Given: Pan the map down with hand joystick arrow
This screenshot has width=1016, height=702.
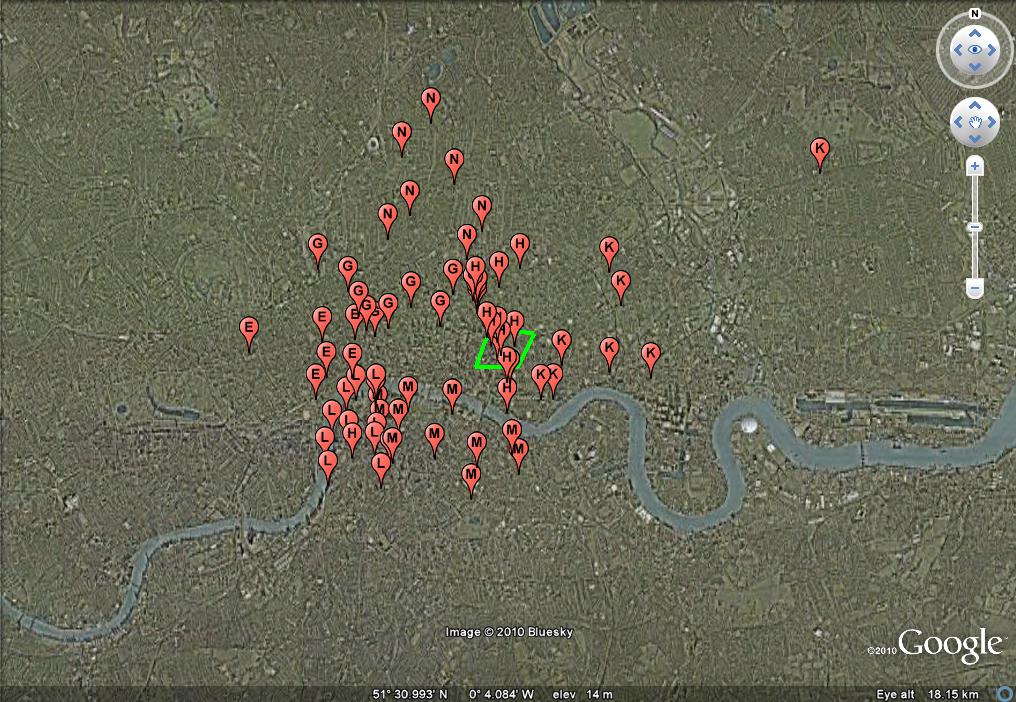Looking at the screenshot, I should point(975,138).
